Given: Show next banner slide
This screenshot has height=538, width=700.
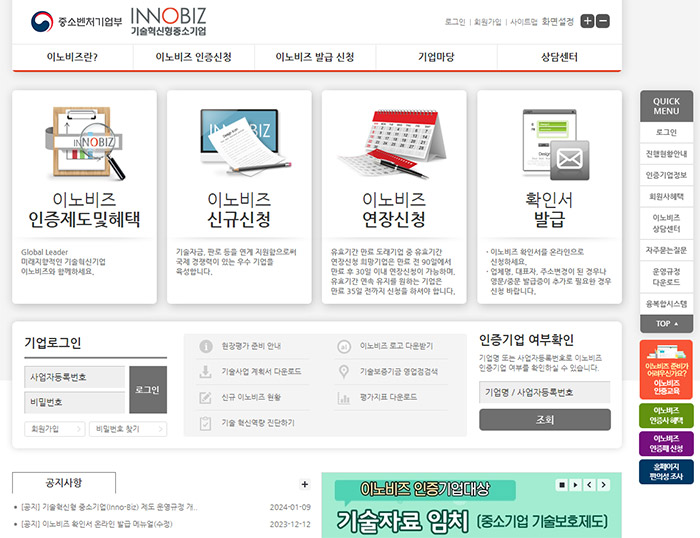Looking at the screenshot, I should tap(604, 485).
